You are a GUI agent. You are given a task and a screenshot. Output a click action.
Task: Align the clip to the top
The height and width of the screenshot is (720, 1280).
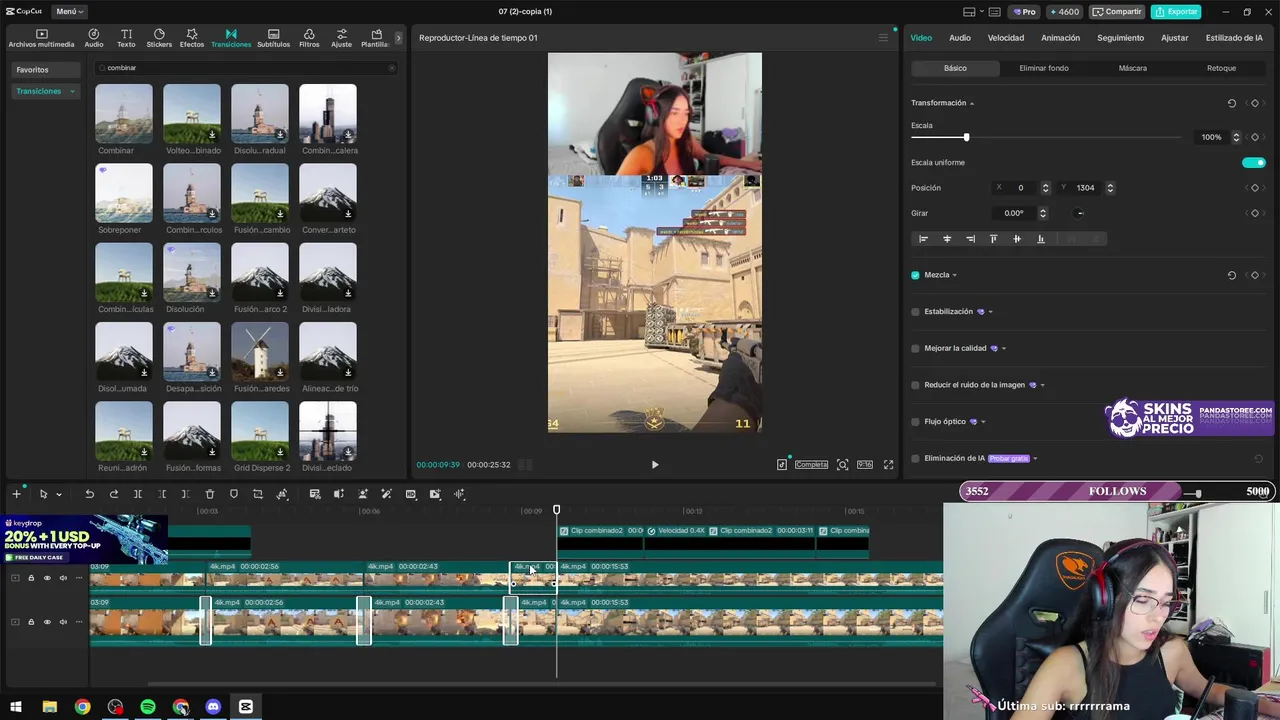pos(993,239)
